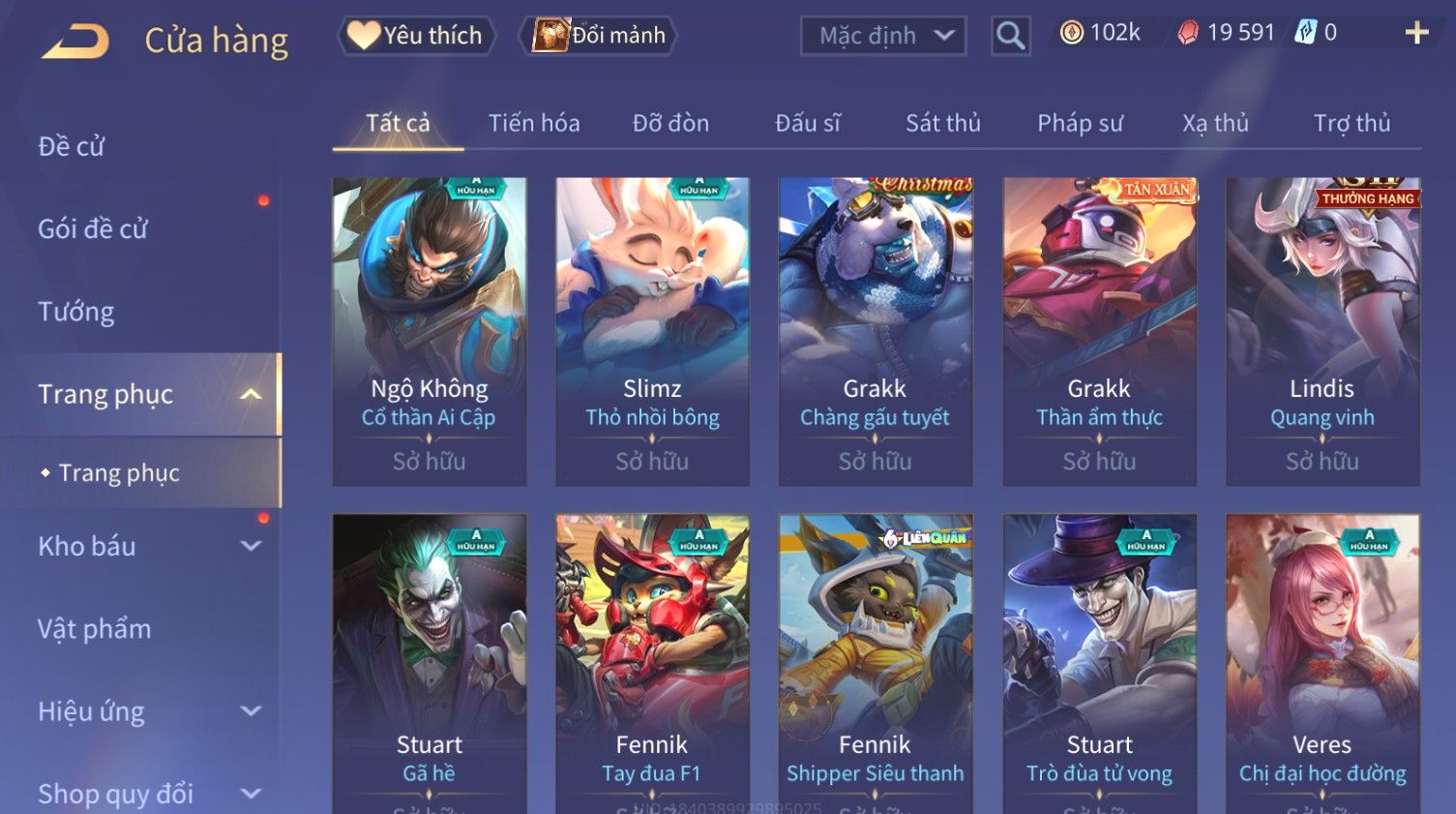1456x814 pixels.
Task: Open the Đổi mảnh shard exchange
Action: (x=600, y=36)
